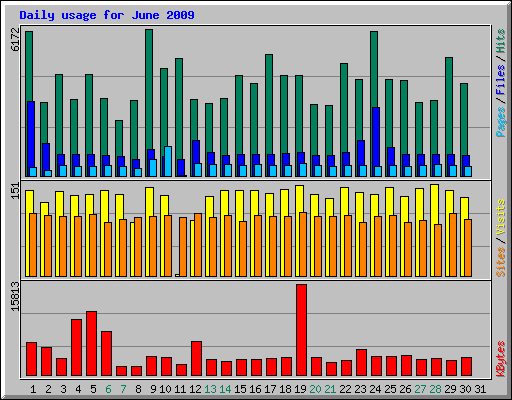The image size is (512, 400).
Task: Click the blue files bar for day 12
Action: 196,152
